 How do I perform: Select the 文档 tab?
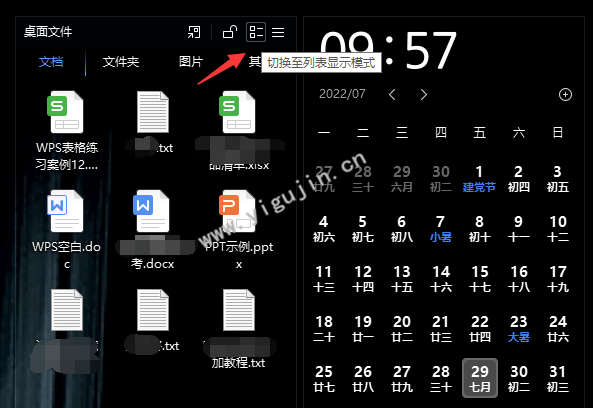[51, 61]
